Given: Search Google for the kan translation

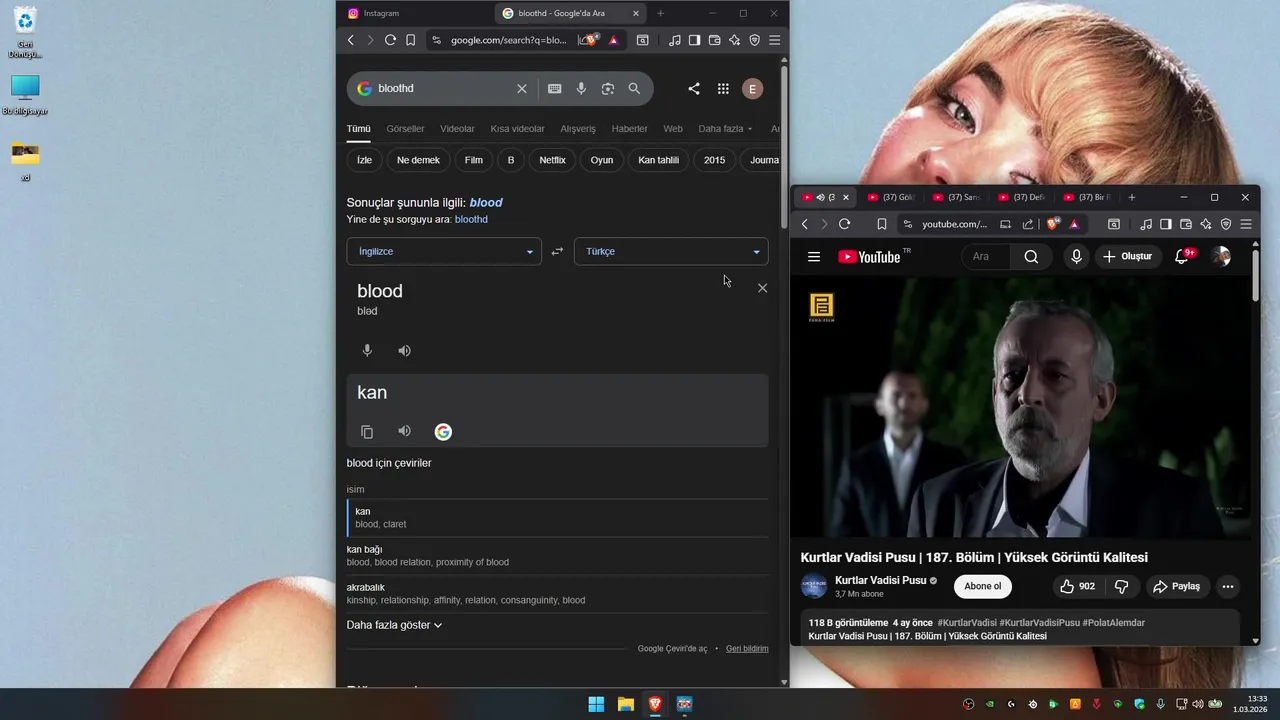Looking at the screenshot, I should click(443, 431).
